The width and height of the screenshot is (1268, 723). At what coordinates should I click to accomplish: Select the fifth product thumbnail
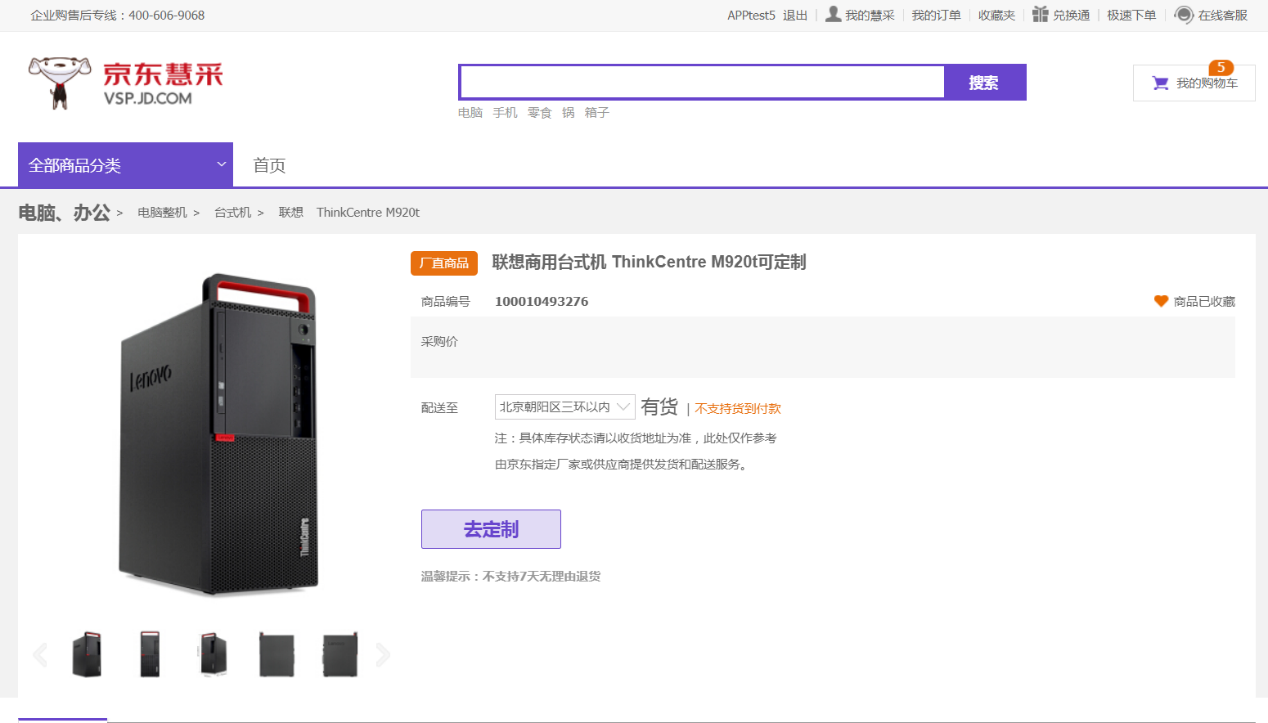(x=340, y=655)
